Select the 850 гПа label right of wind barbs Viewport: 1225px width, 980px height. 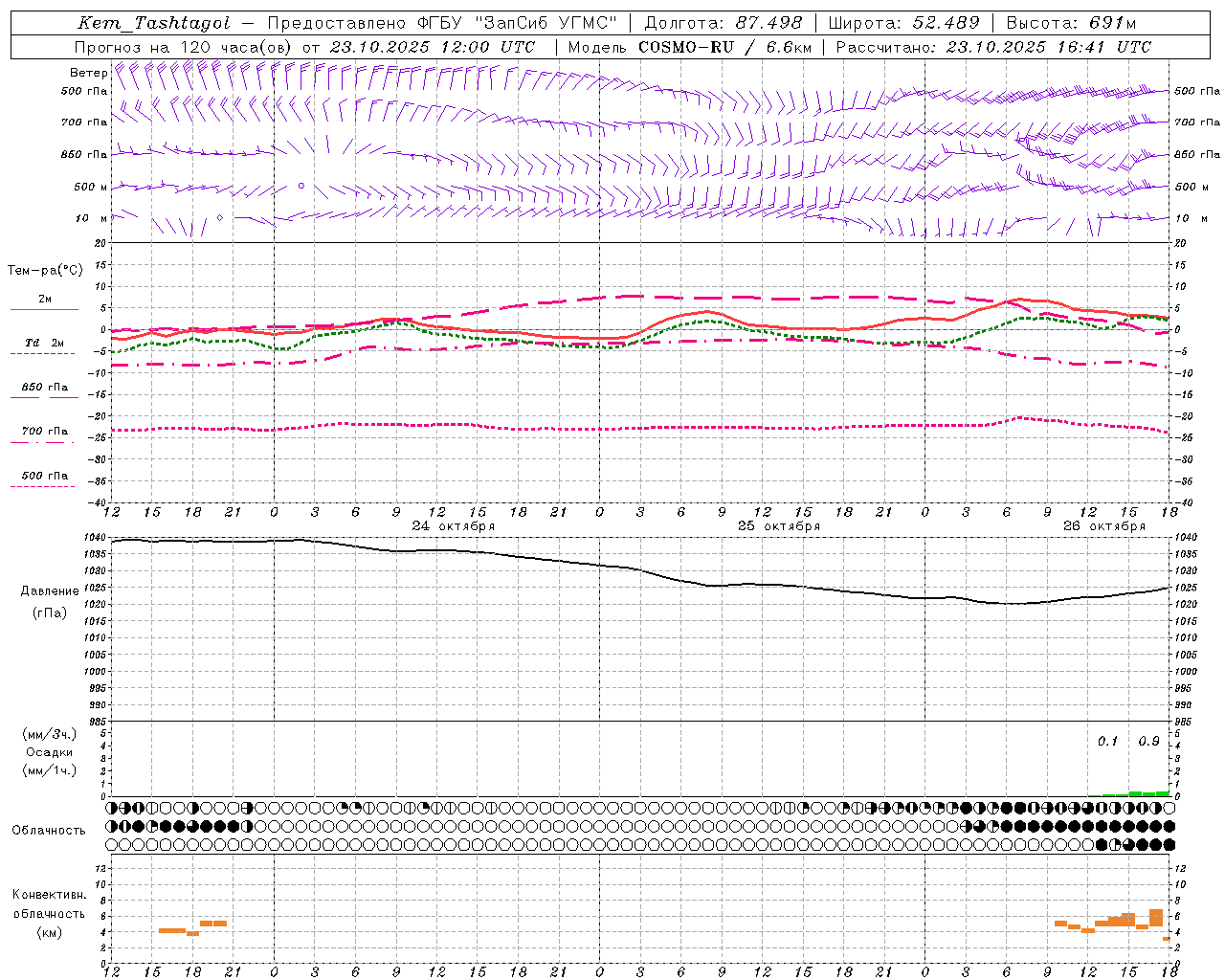click(x=1197, y=154)
